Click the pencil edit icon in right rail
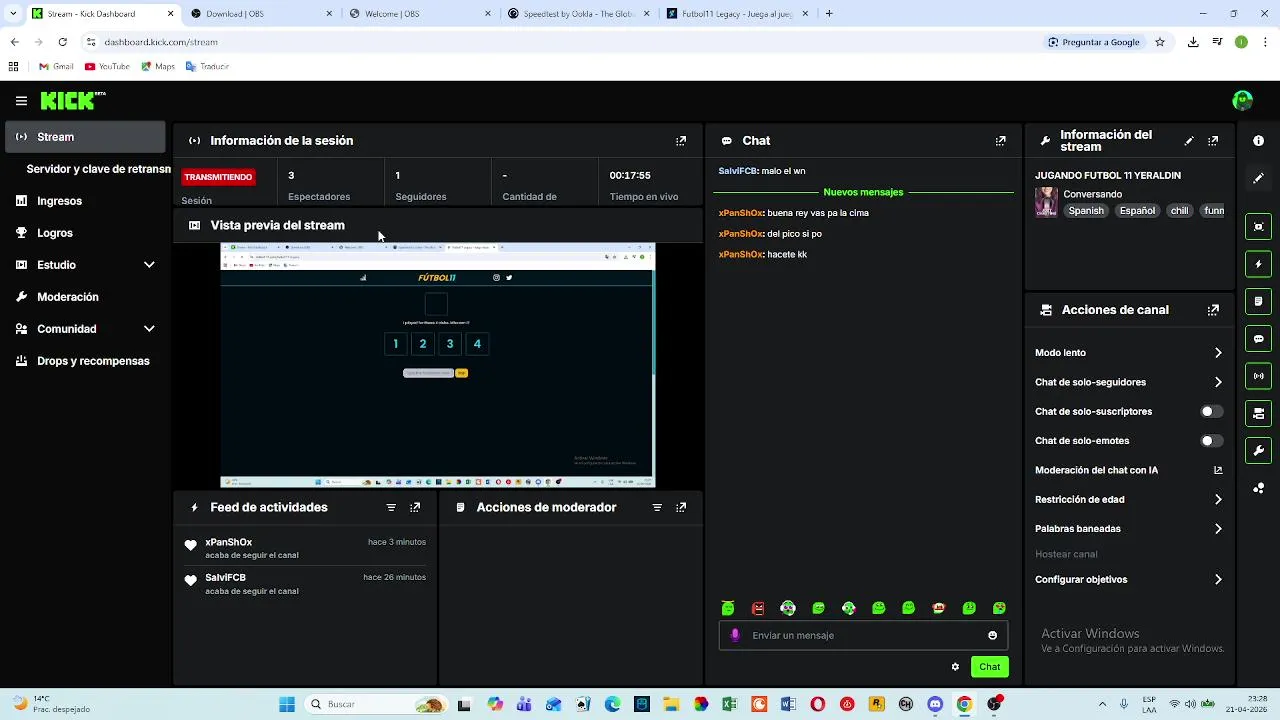 coord(1259,178)
